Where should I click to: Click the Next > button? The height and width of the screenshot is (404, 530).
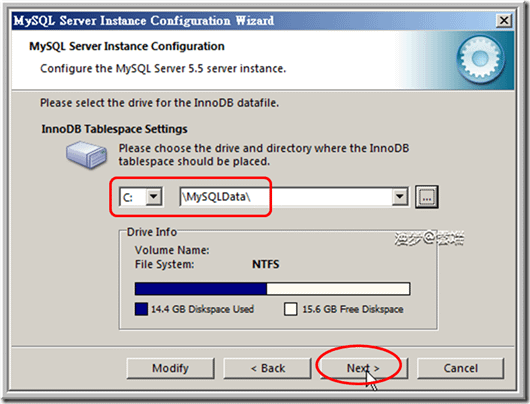click(363, 368)
